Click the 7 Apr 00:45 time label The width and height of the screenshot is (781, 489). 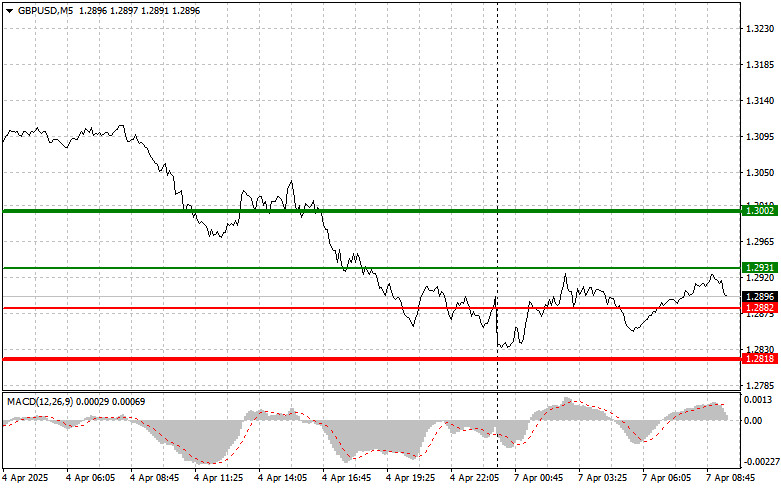(538, 478)
